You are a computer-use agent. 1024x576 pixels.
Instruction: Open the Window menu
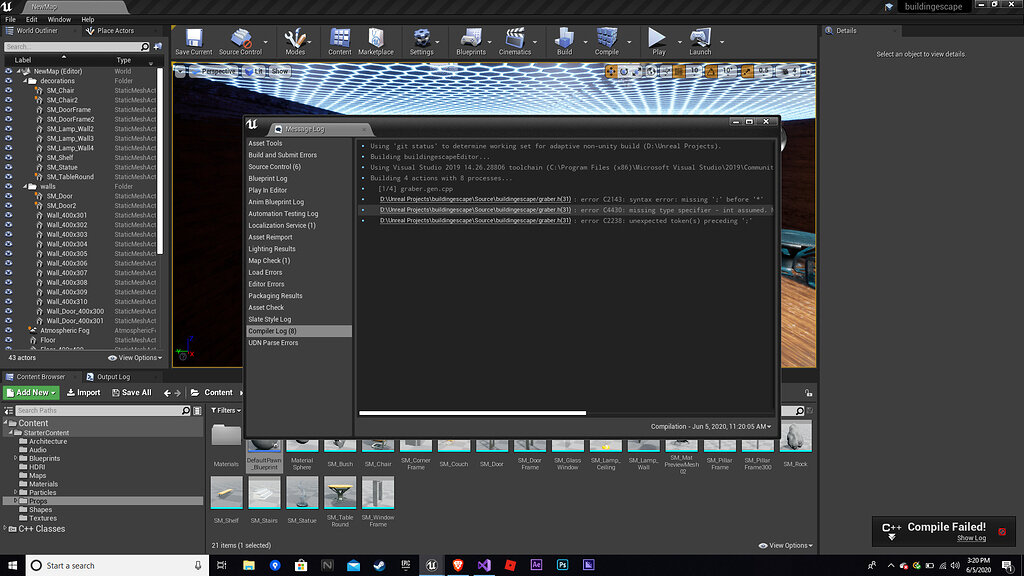(59, 20)
